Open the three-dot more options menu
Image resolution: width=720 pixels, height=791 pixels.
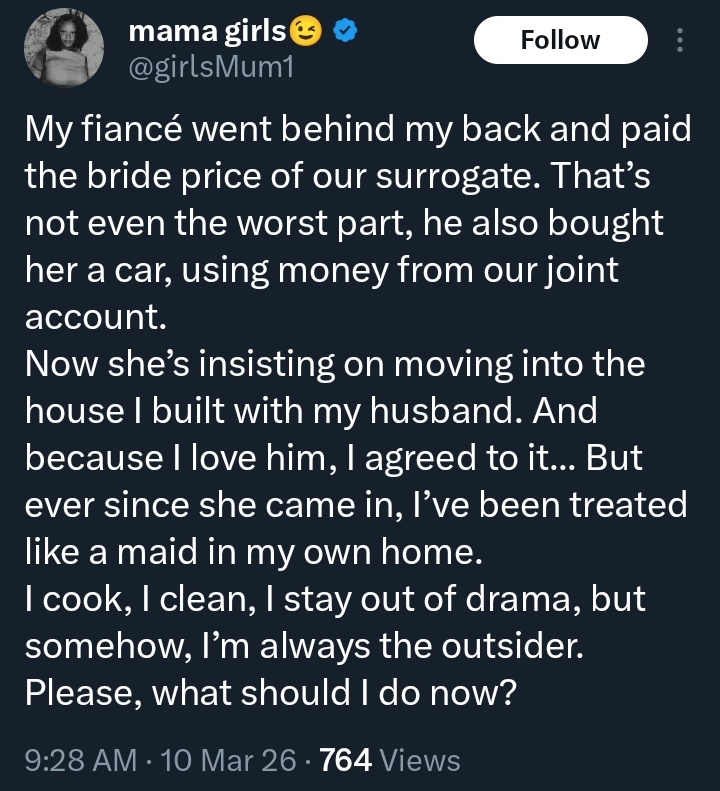tap(681, 40)
